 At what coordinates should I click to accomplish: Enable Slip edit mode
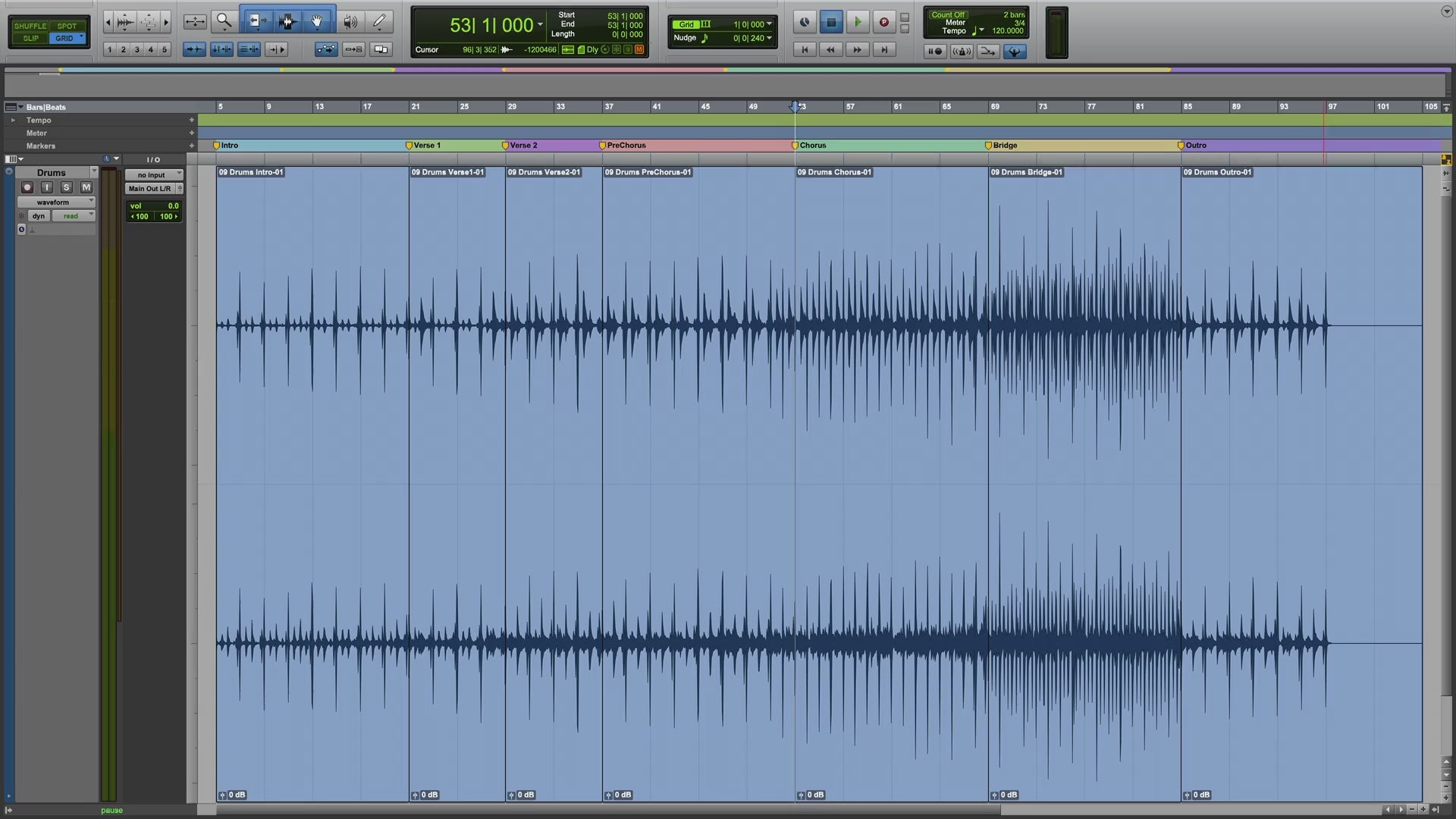click(x=30, y=38)
